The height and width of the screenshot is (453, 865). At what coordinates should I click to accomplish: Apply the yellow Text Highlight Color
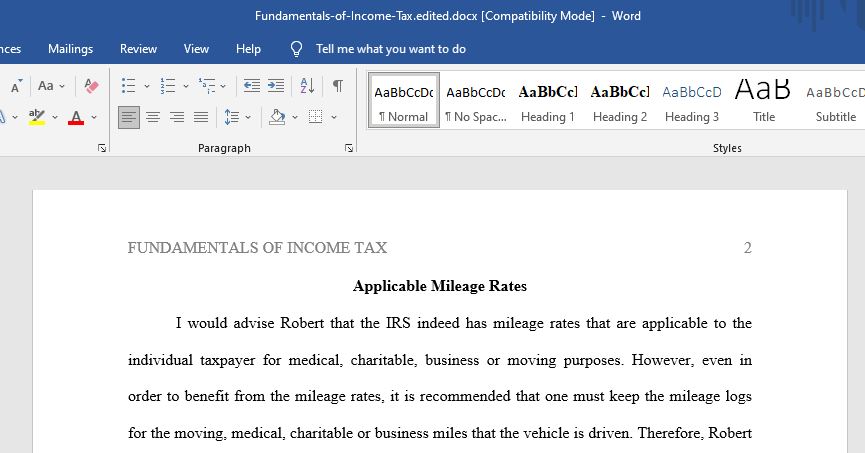point(37,117)
